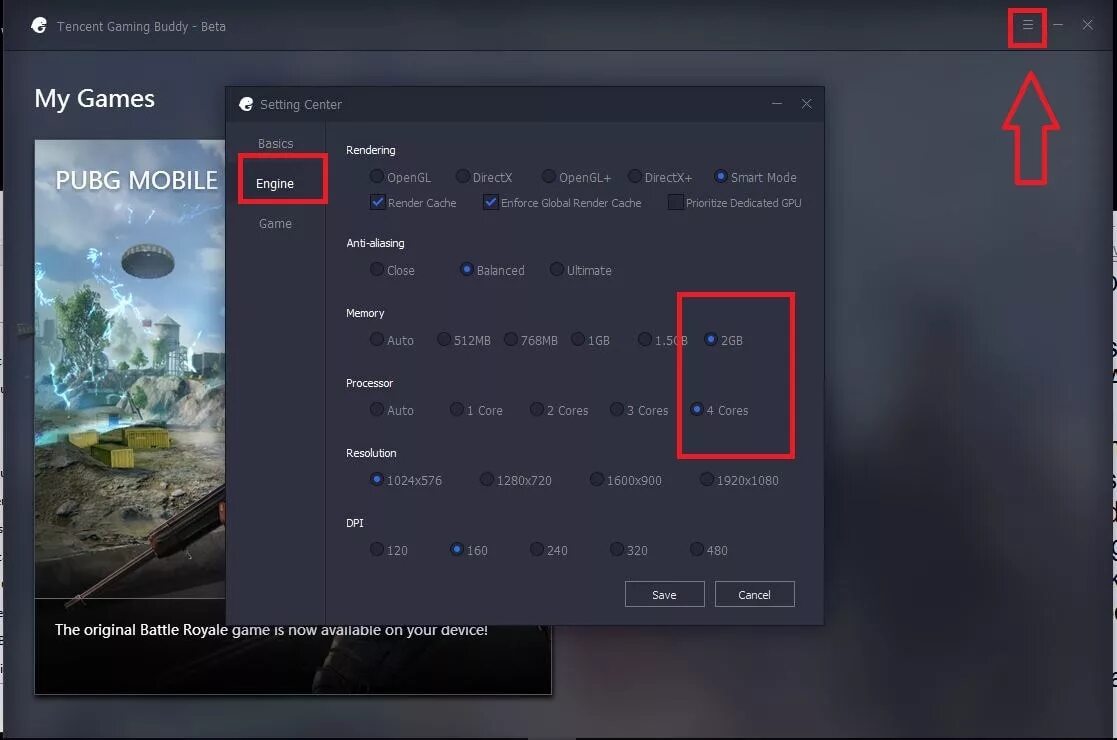Choose 1600x900 resolution
The height and width of the screenshot is (740, 1117).
(596, 479)
